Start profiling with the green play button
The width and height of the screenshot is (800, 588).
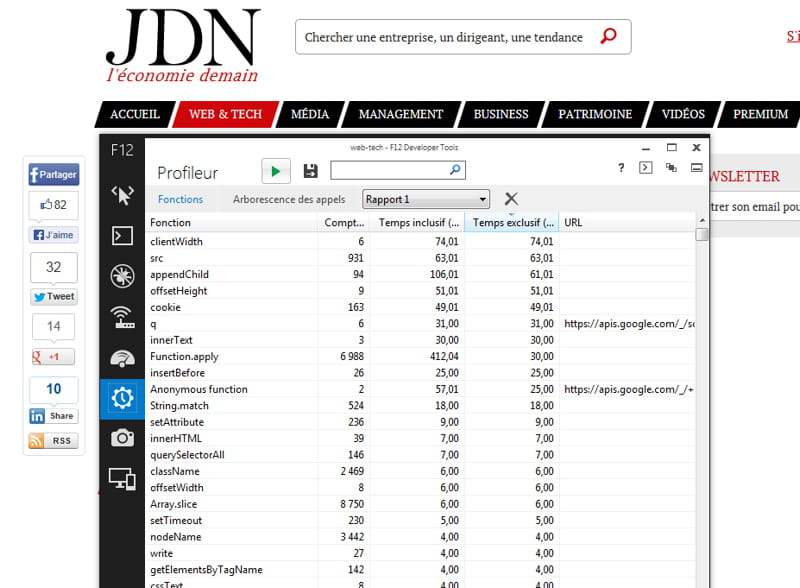coord(276,171)
